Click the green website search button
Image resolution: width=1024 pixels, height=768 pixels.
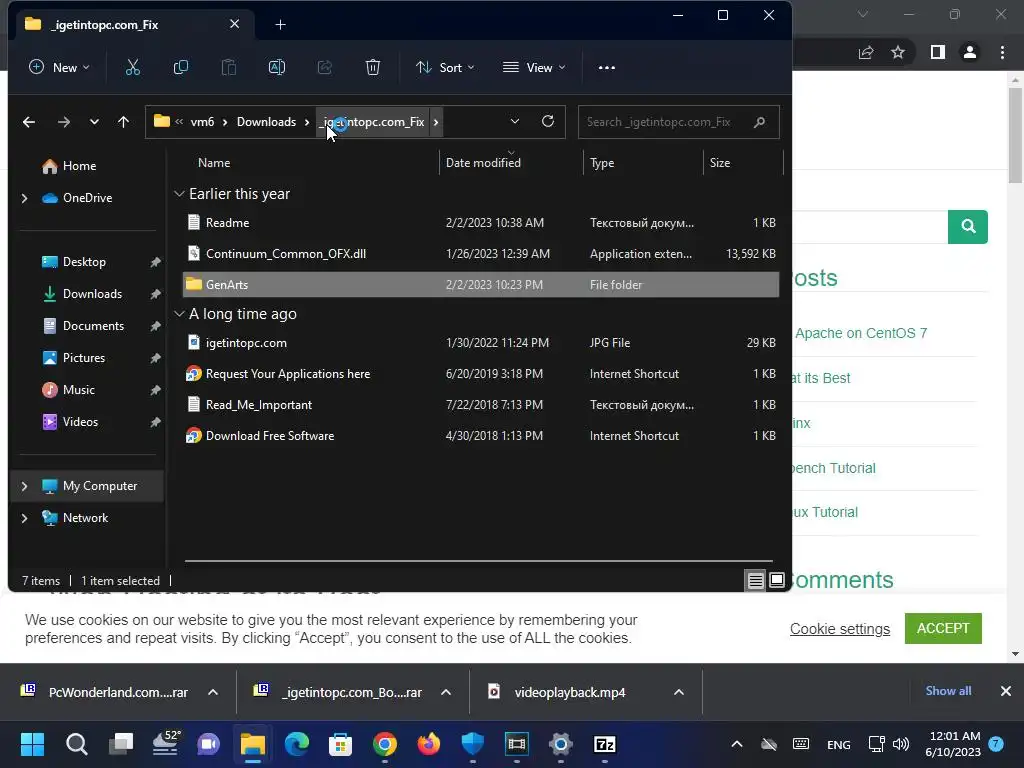click(968, 227)
